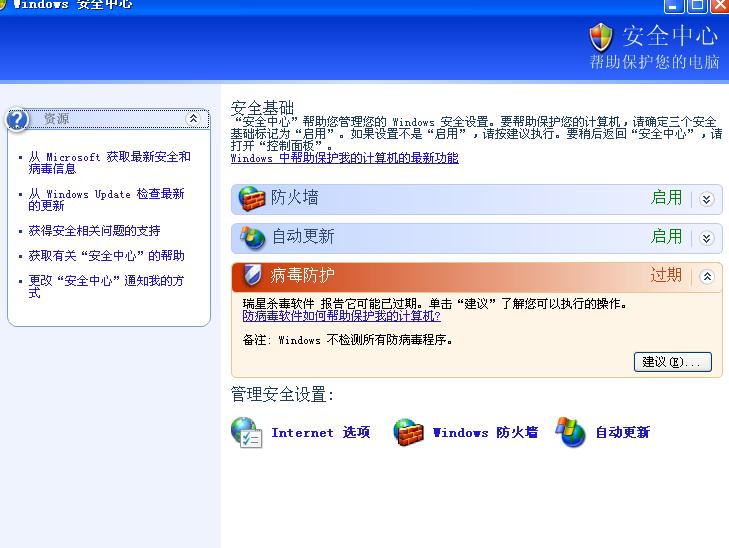
Task: Click the 自动更新 globe icon in status bar
Action: 252,238
